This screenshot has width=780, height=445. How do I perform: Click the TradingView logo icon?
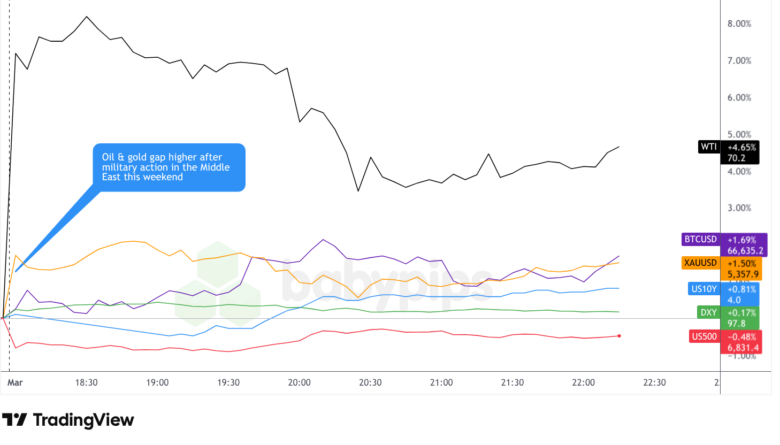coord(15,420)
